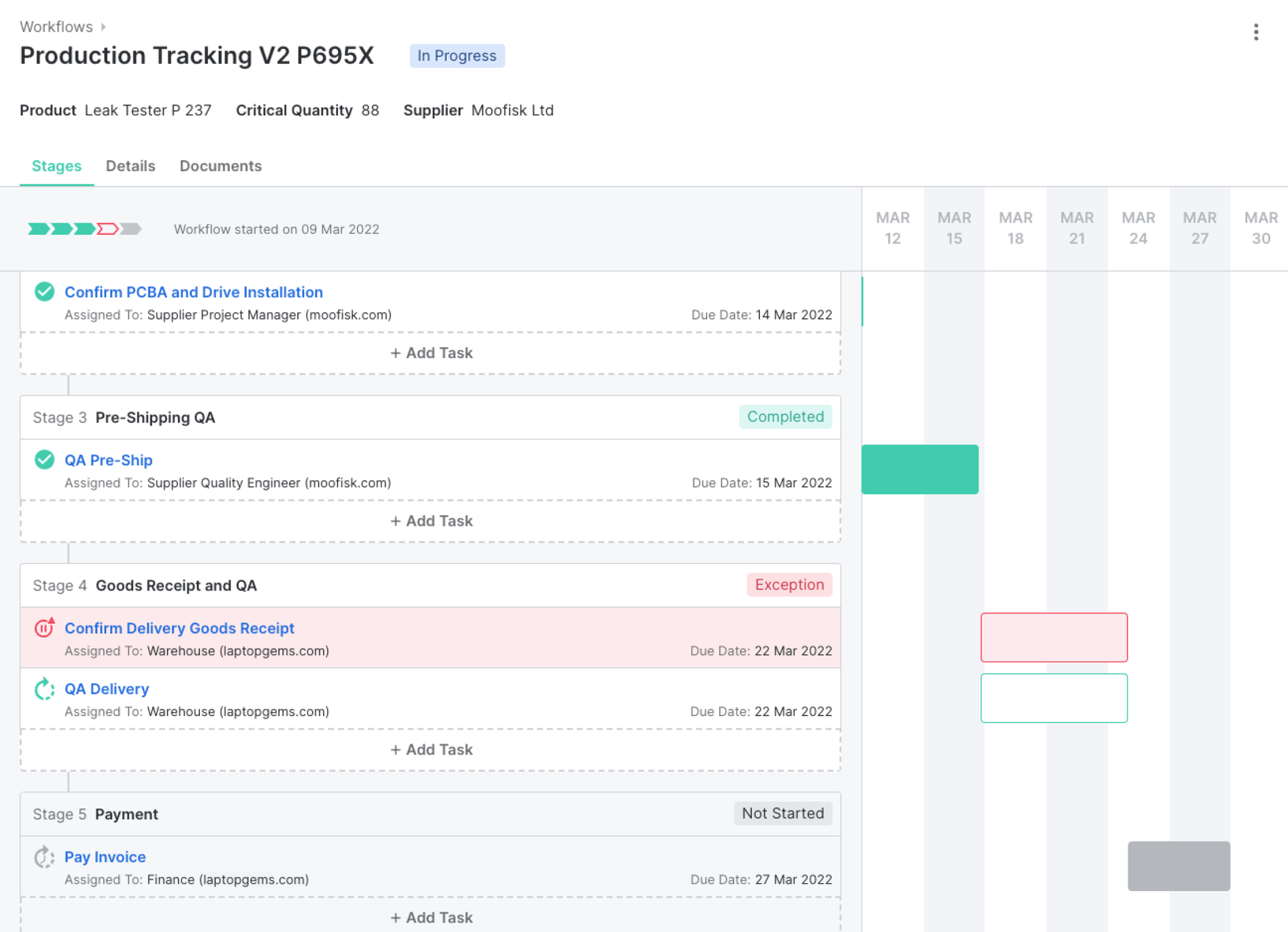Select the green QA Pre-Ship Gantt bar

(x=920, y=469)
